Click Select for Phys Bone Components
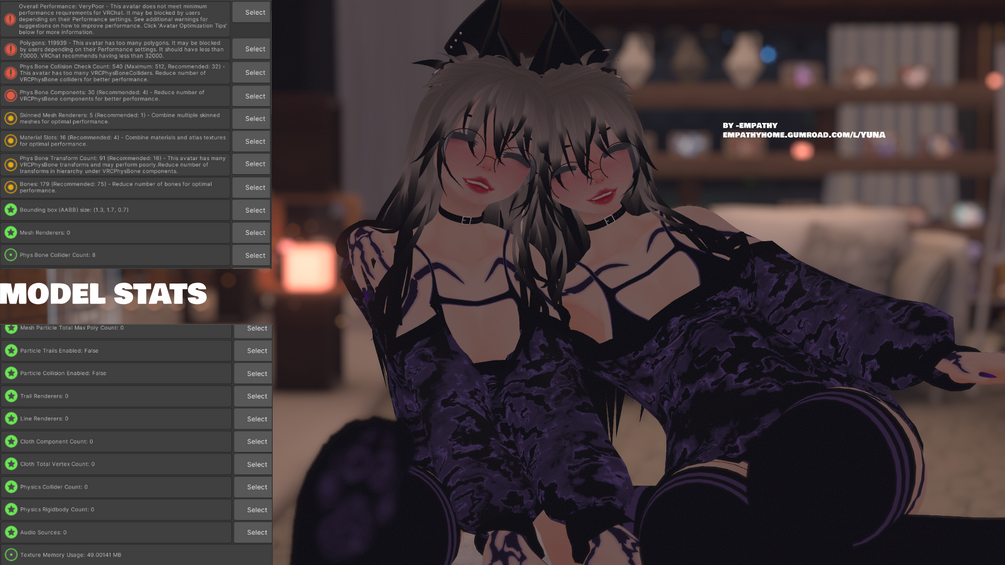Screen dimensions: 1005x565 [x=251, y=96]
